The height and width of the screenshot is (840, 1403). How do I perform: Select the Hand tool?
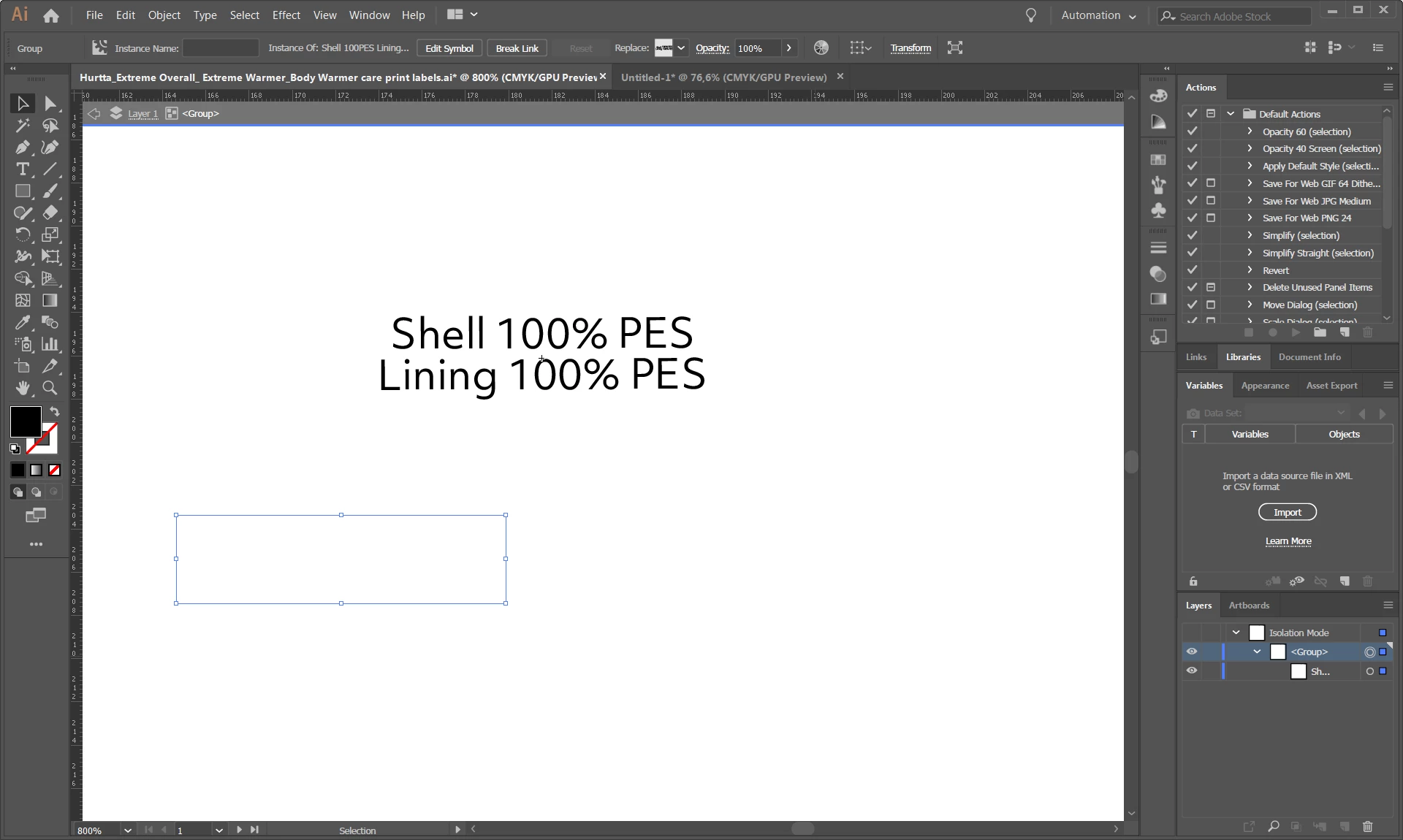tap(23, 388)
